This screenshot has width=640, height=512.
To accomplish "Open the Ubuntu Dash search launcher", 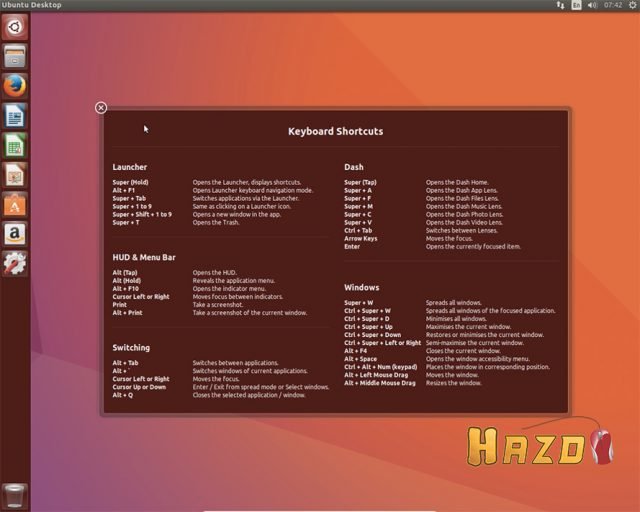I will coord(14,27).
